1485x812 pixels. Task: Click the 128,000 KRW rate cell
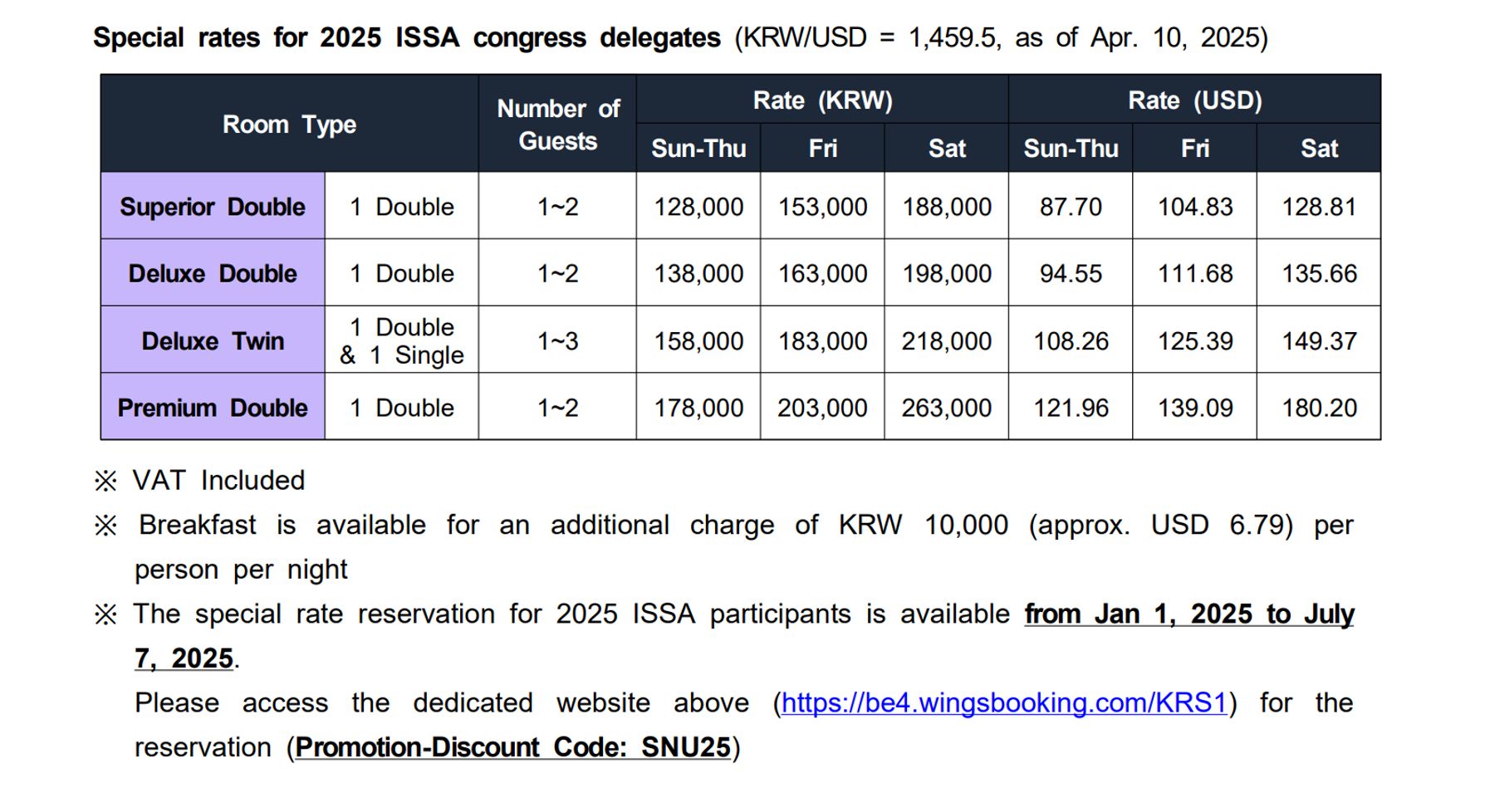point(698,207)
